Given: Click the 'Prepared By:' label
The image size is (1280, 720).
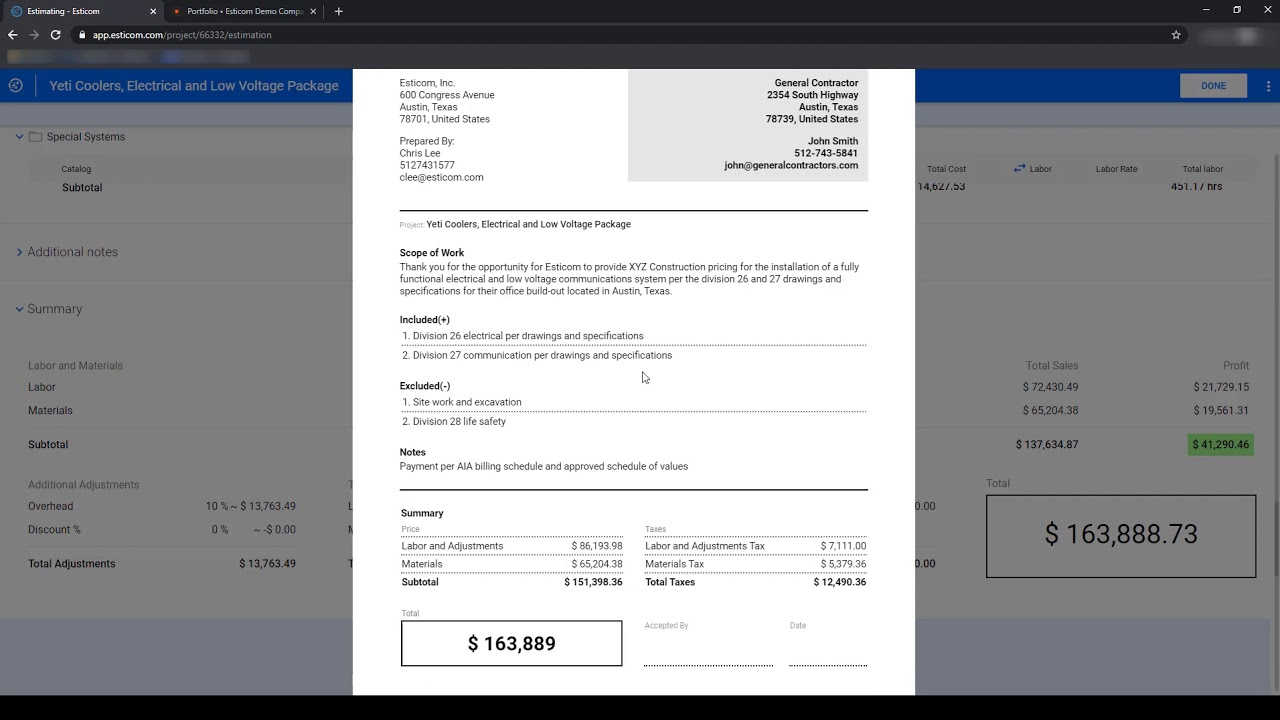Looking at the screenshot, I should pyautogui.click(x=427, y=142).
